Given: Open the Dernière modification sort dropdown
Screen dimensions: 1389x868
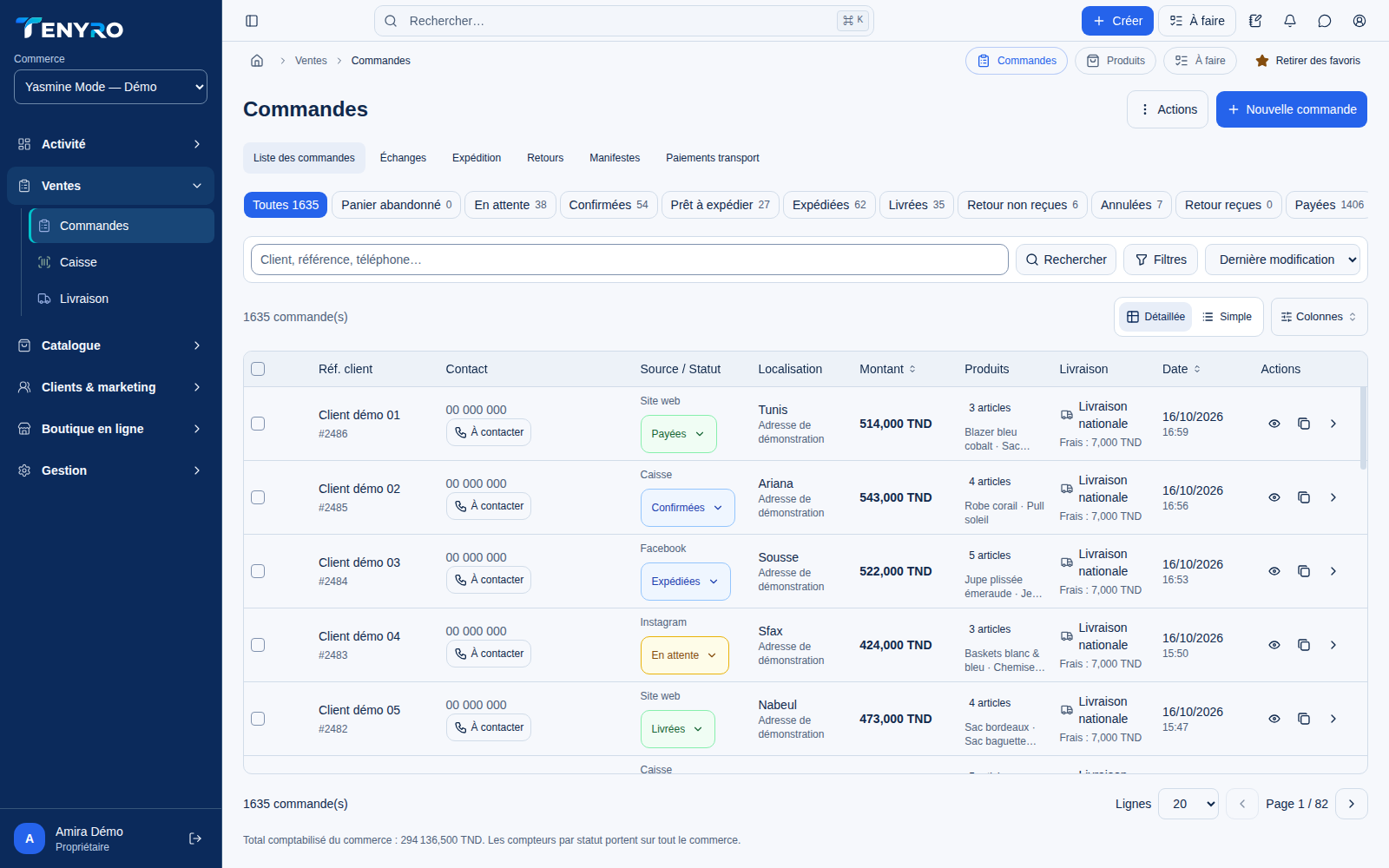Looking at the screenshot, I should coord(1282,260).
